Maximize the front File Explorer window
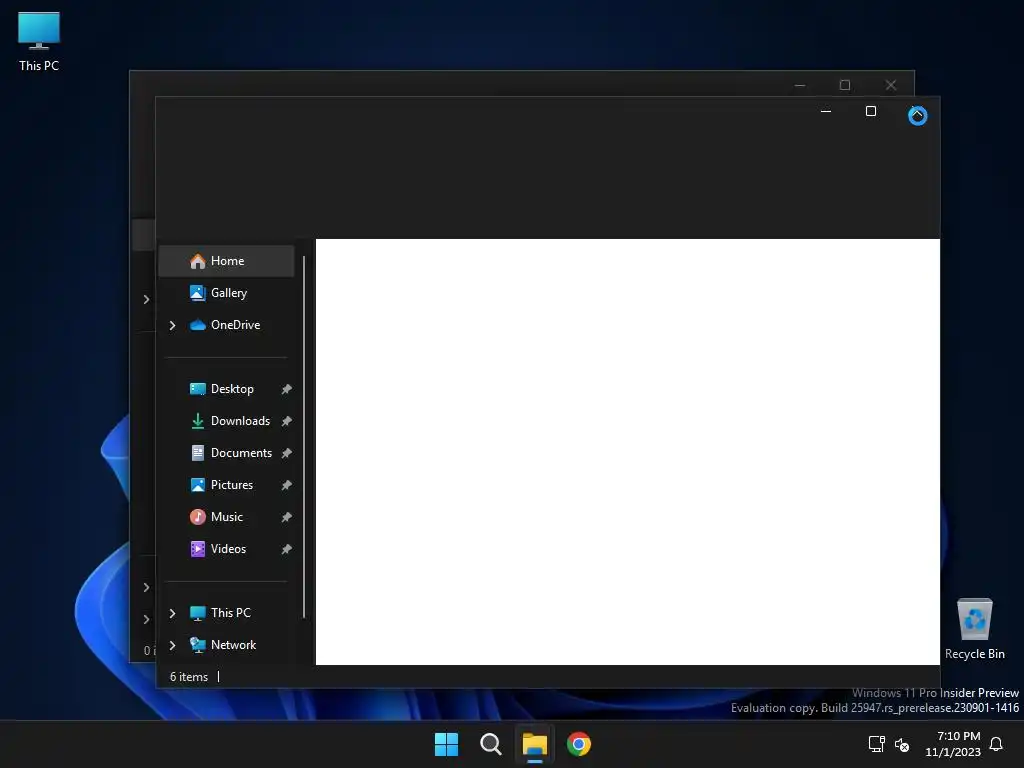Viewport: 1024px width, 768px height. [x=871, y=112]
